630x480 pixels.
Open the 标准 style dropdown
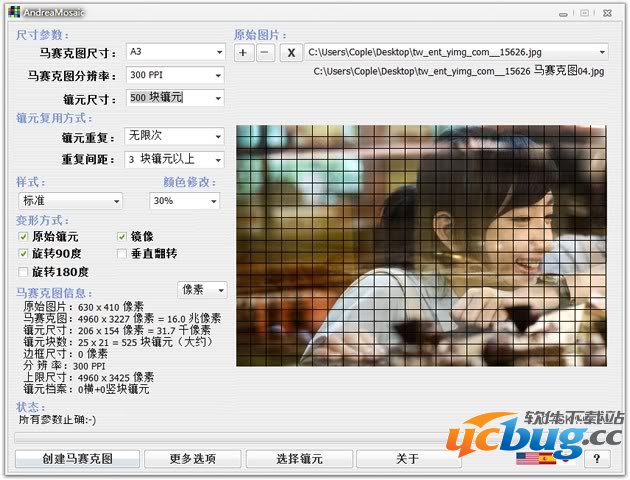pos(70,201)
